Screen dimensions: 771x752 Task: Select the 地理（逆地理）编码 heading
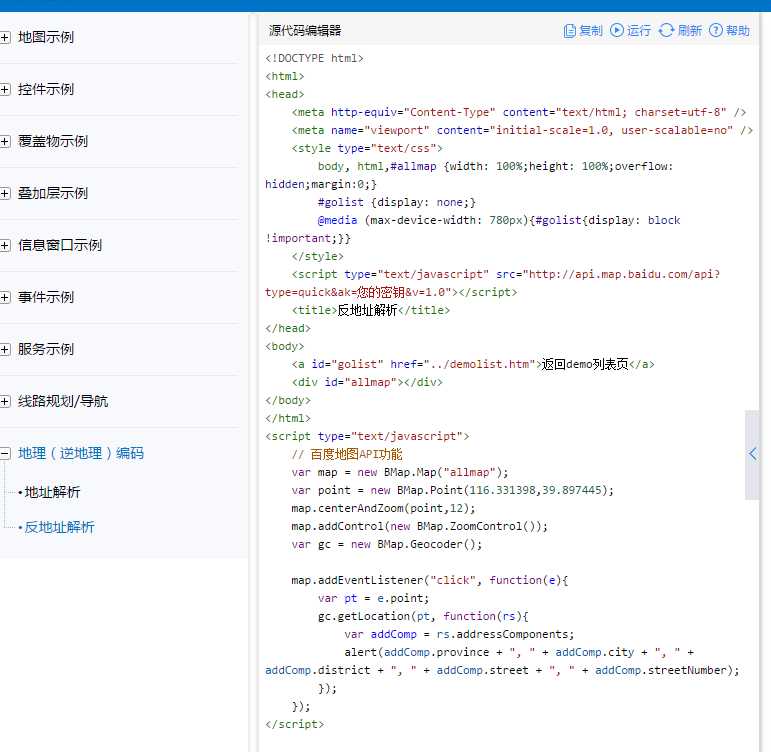[81, 453]
